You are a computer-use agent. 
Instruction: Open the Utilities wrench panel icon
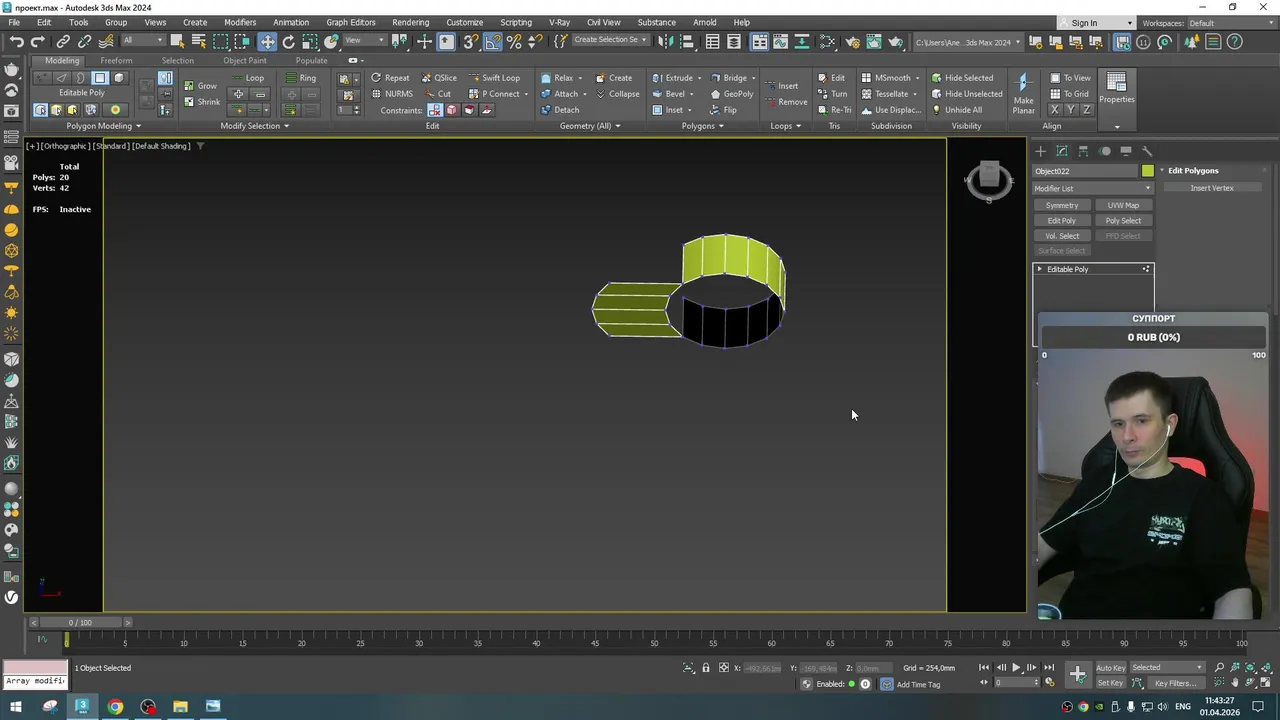pyautogui.click(x=1147, y=151)
